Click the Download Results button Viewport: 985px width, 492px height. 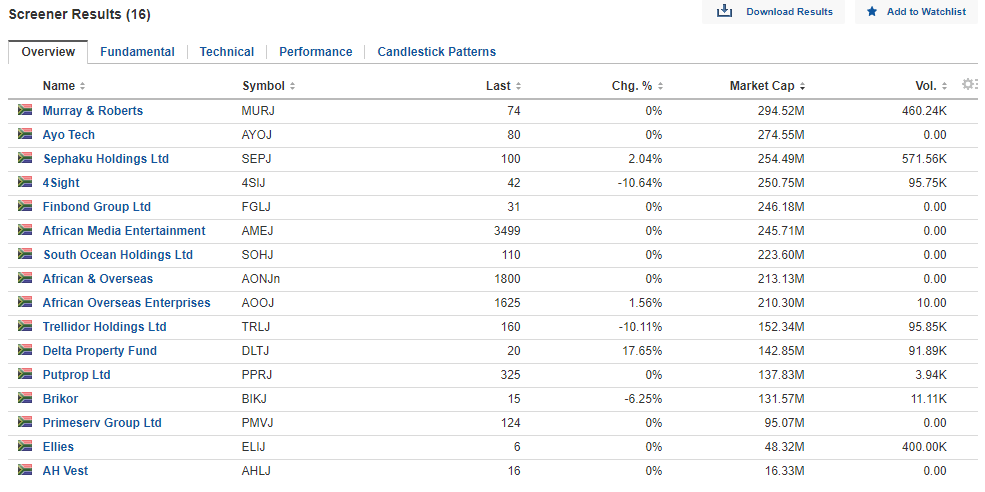point(774,12)
